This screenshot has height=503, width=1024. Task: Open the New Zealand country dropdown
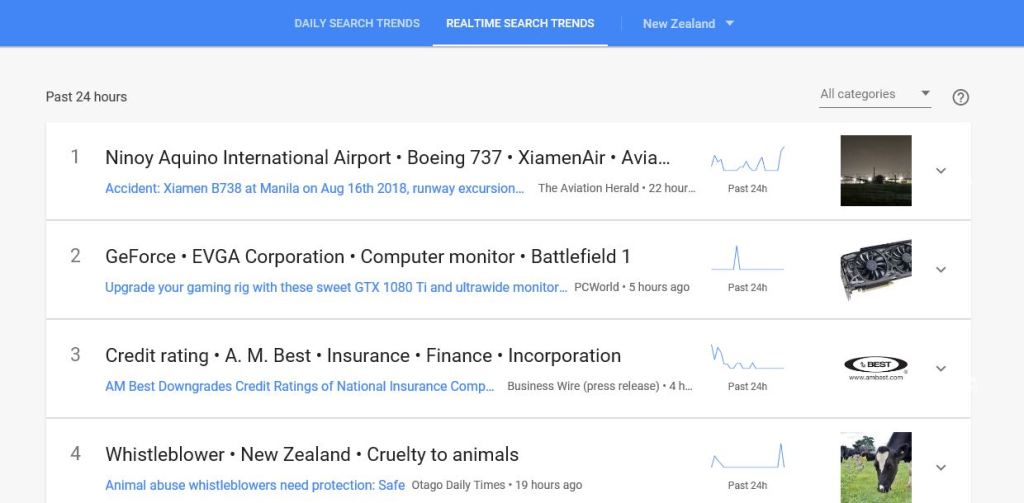click(x=688, y=23)
